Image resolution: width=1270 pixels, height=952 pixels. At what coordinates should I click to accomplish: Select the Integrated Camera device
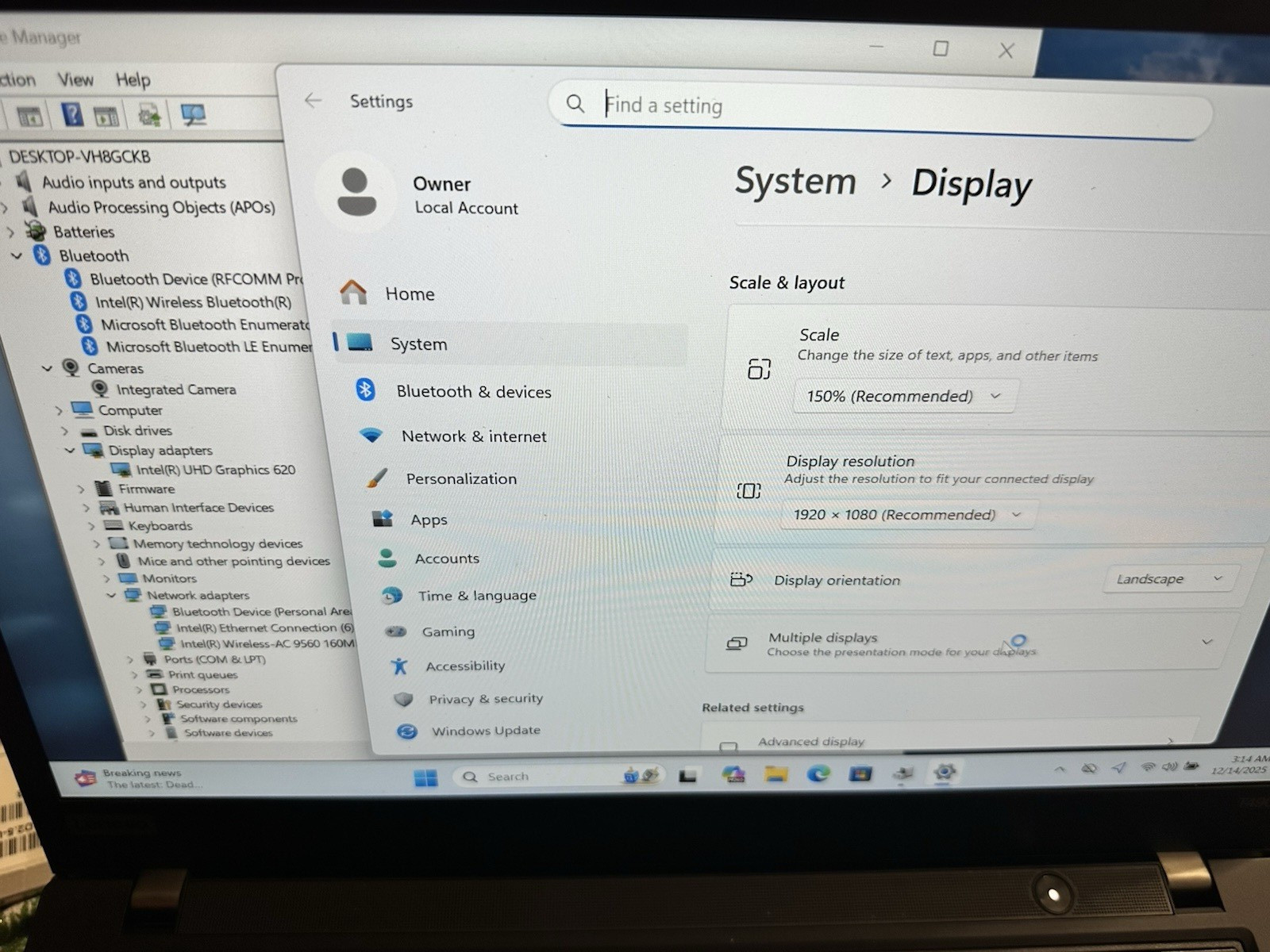tap(175, 390)
